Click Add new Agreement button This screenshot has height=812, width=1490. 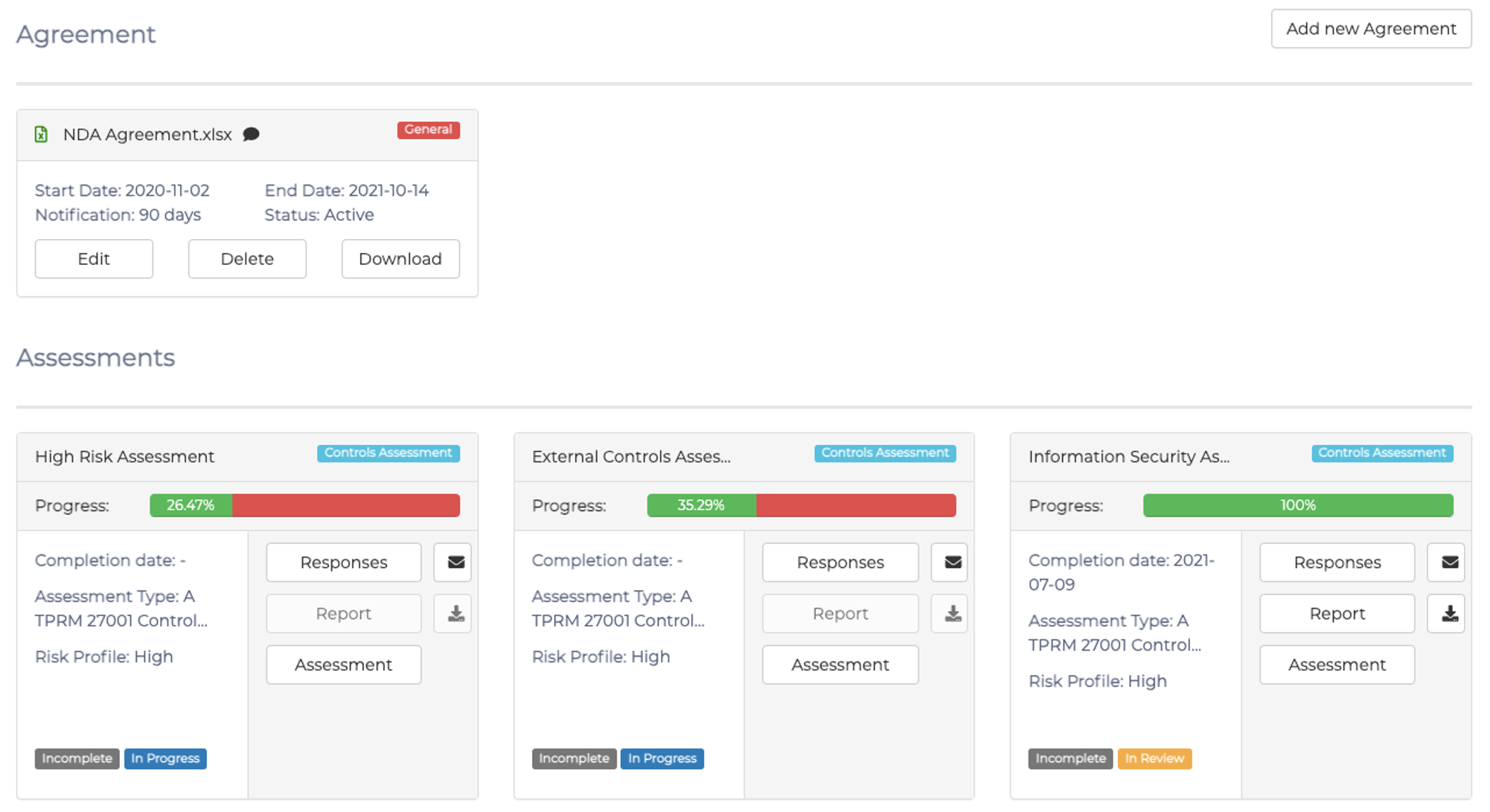click(x=1371, y=29)
